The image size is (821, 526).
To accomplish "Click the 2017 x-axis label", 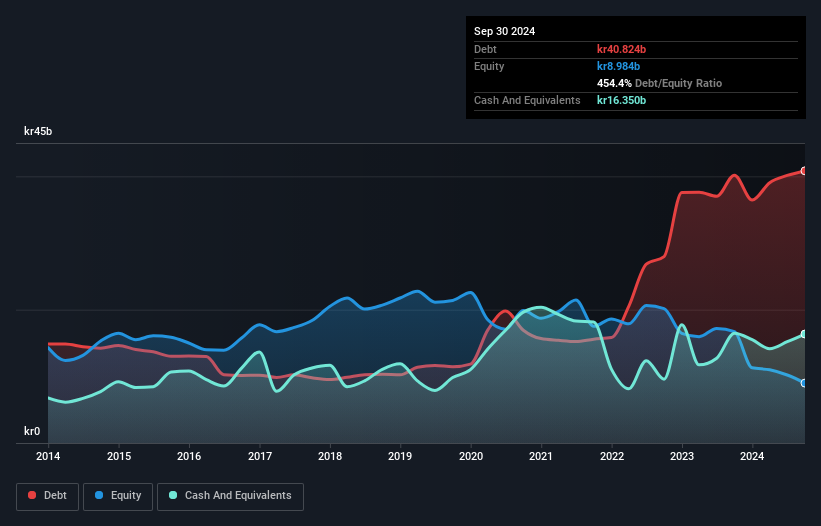I will point(260,456).
